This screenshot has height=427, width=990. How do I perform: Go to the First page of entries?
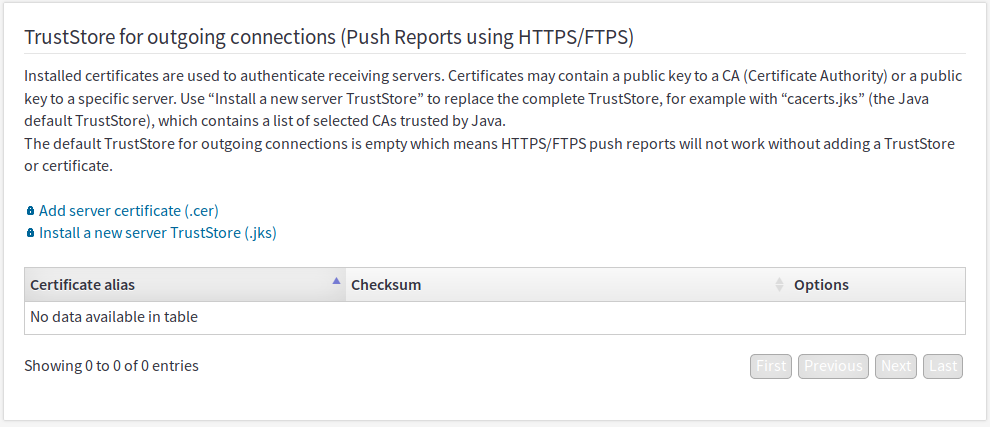tap(771, 366)
